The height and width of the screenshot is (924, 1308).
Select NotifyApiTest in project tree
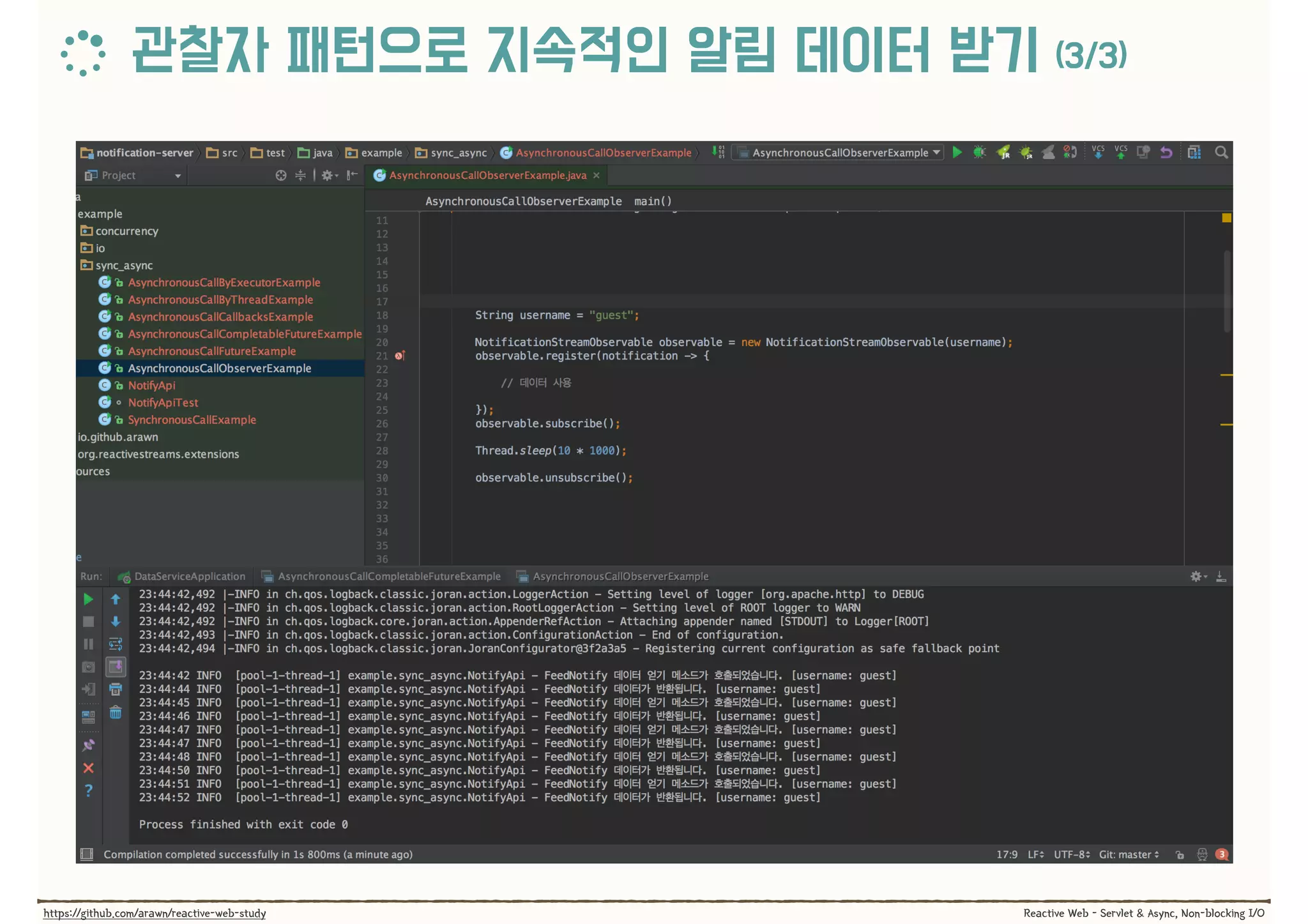click(163, 403)
